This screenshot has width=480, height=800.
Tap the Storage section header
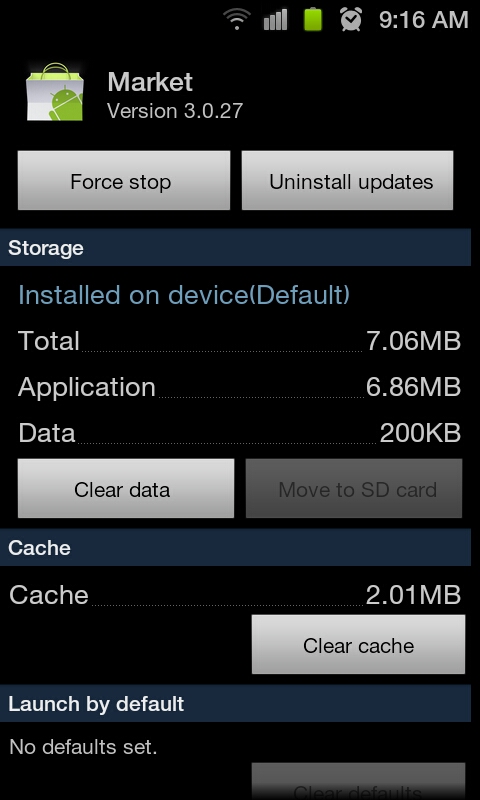[235, 247]
